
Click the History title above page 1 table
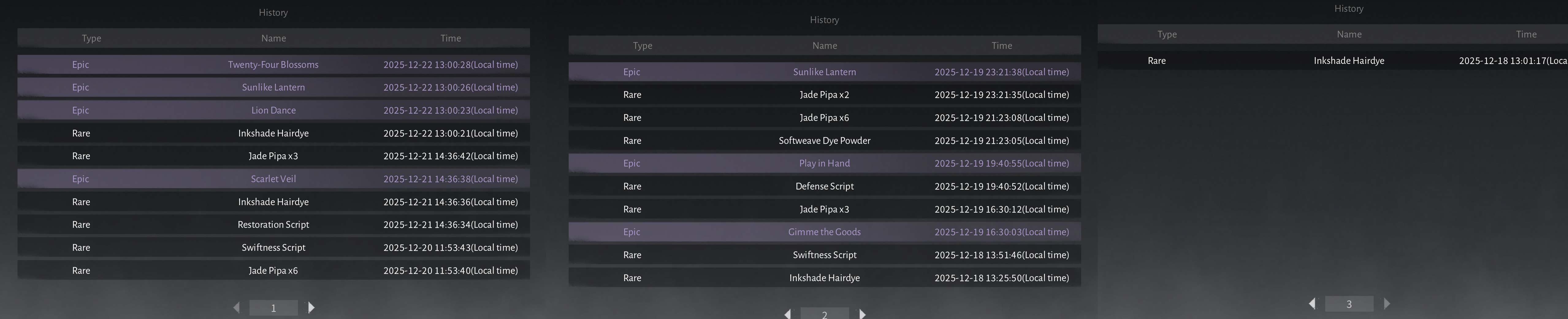[x=273, y=13]
